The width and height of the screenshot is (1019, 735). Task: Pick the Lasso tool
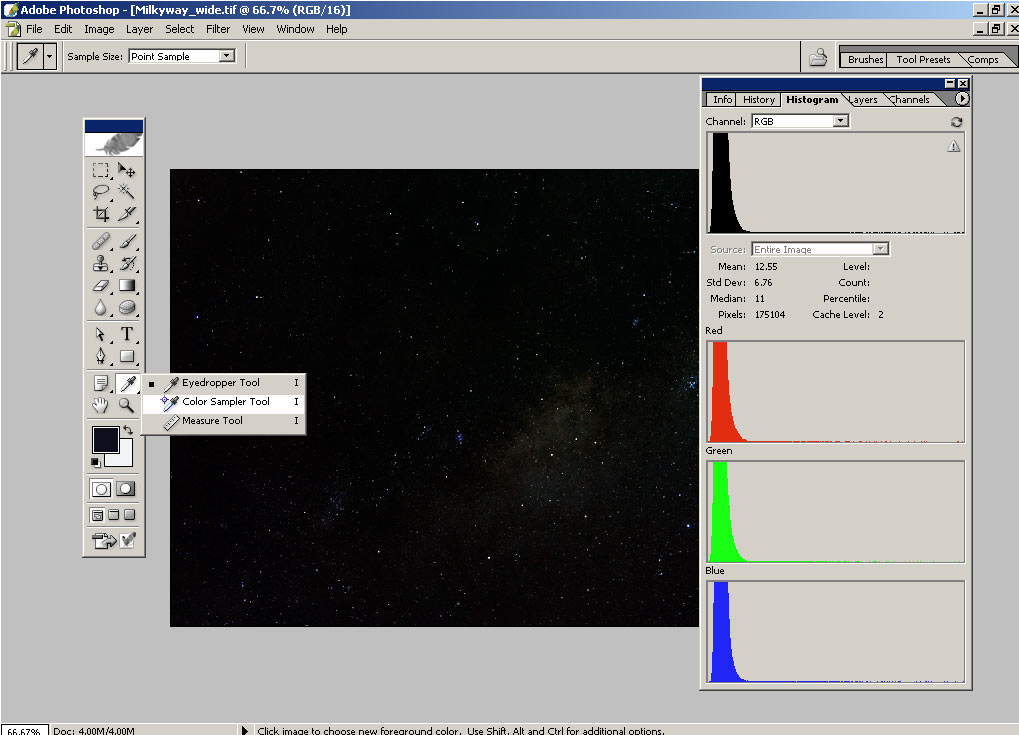click(101, 191)
